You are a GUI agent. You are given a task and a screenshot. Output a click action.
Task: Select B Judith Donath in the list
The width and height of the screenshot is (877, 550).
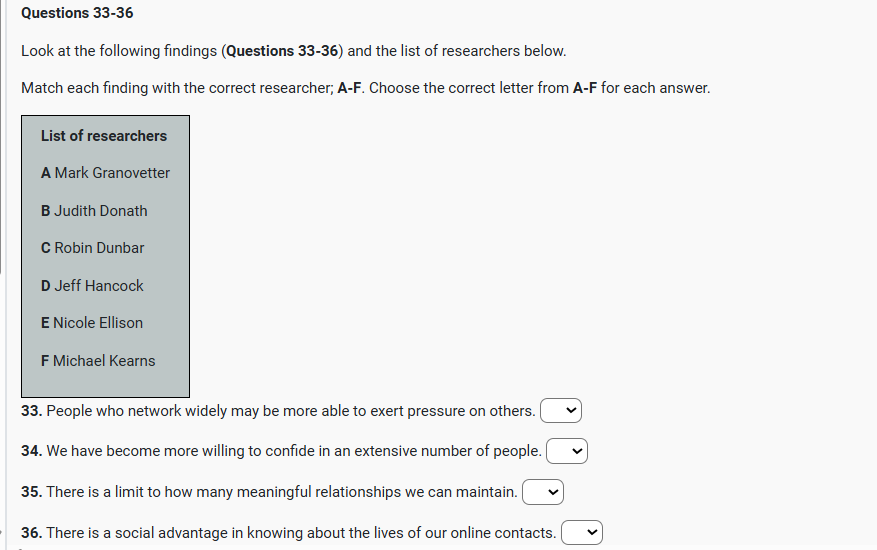[x=94, y=211]
